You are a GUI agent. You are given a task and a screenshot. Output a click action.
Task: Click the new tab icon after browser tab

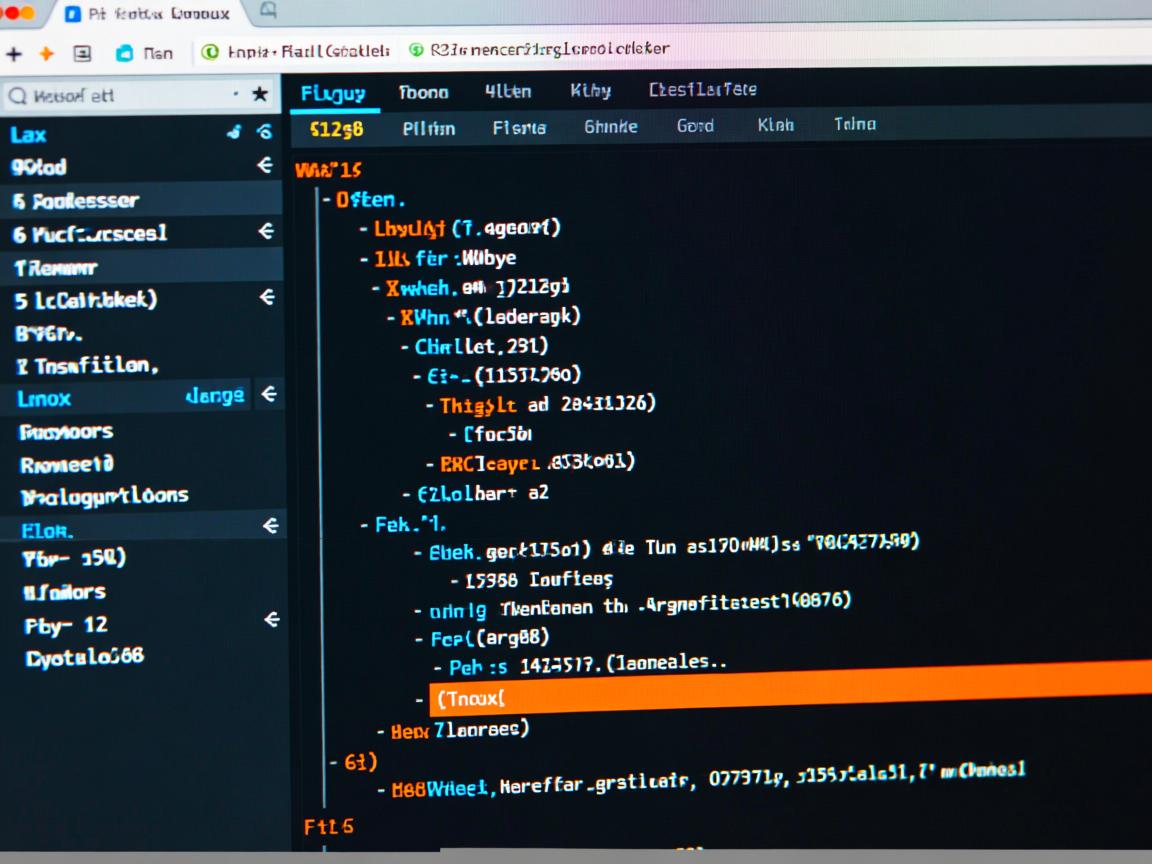[x=267, y=12]
